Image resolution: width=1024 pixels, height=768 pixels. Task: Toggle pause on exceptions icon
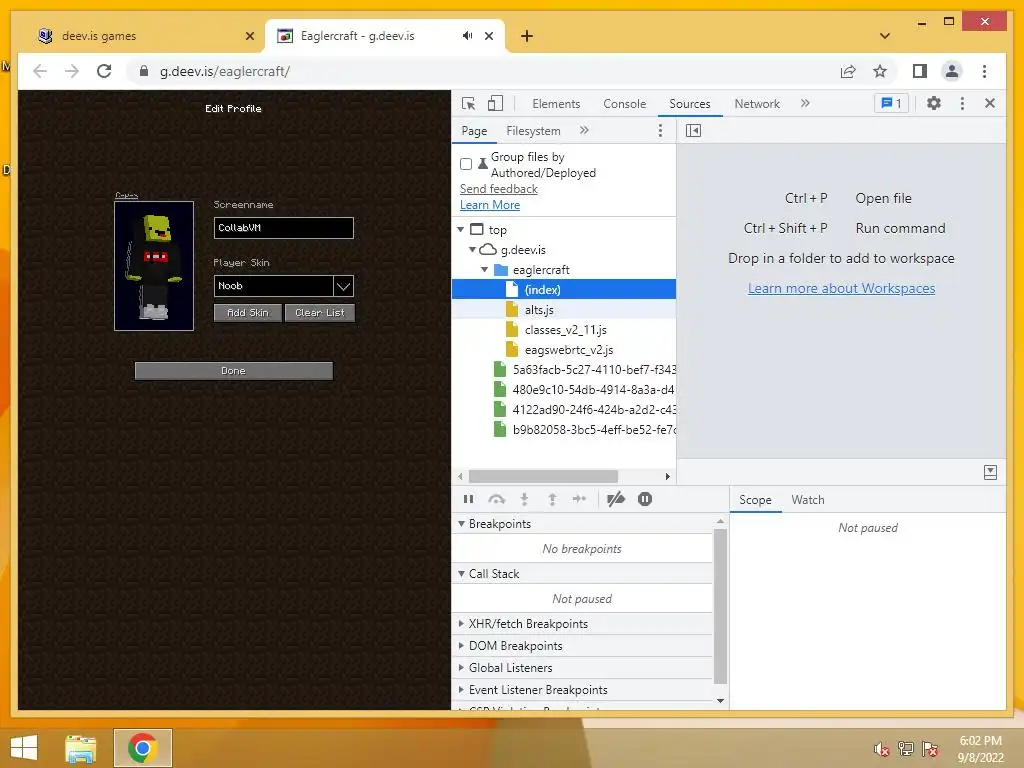point(645,500)
